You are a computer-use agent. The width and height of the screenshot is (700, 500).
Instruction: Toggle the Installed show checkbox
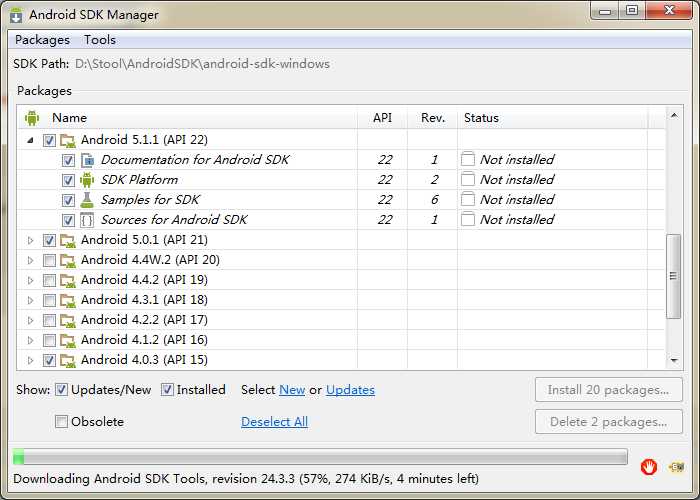[x=167, y=390]
